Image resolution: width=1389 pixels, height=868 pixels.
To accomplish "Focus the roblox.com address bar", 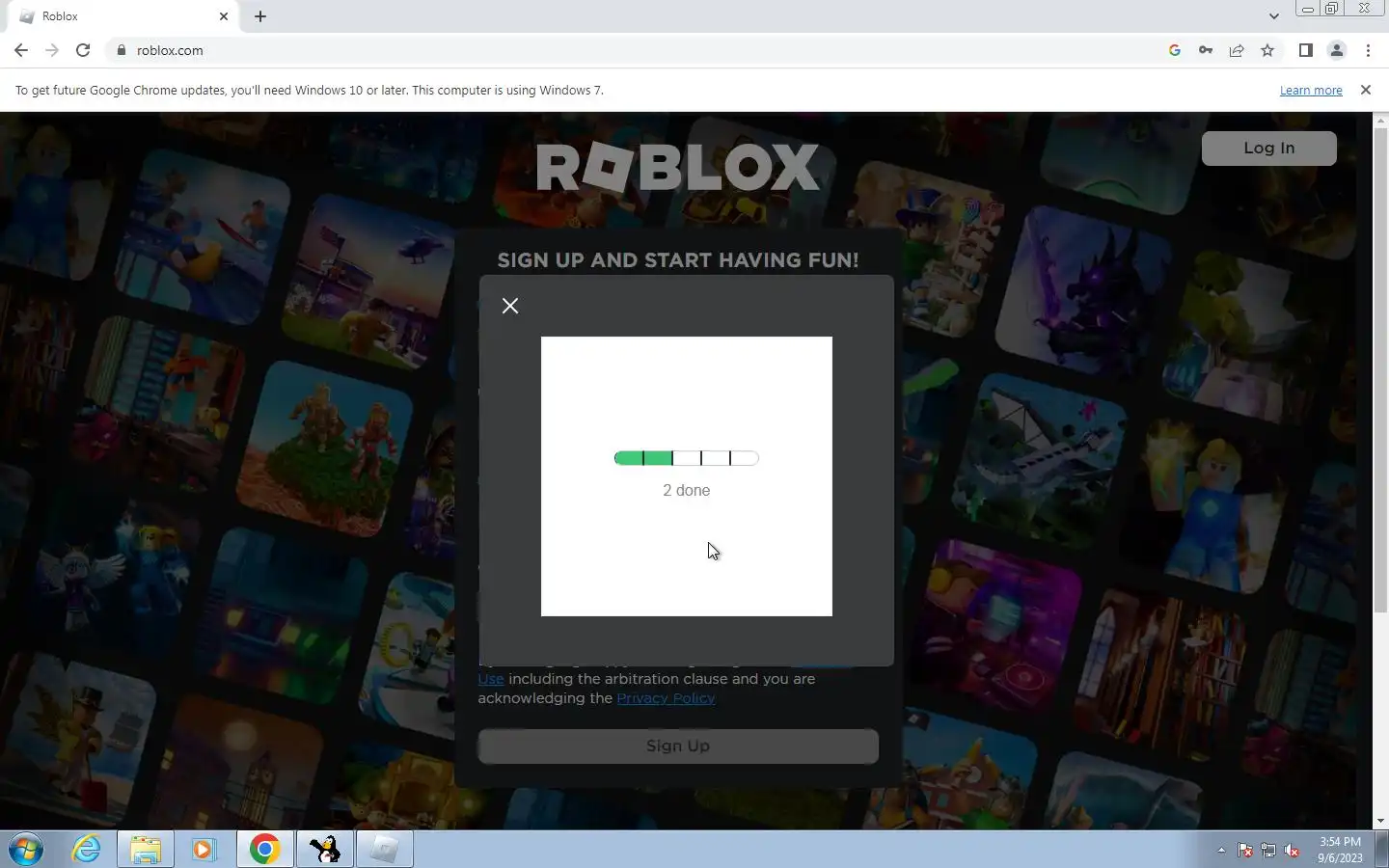I will coord(637,50).
